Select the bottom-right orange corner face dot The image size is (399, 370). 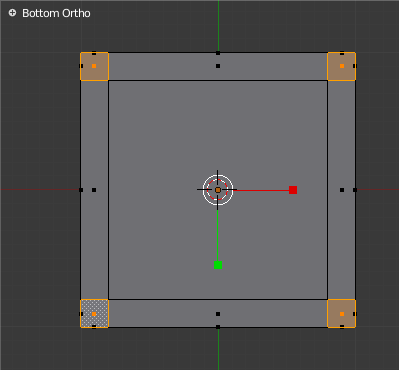point(342,314)
